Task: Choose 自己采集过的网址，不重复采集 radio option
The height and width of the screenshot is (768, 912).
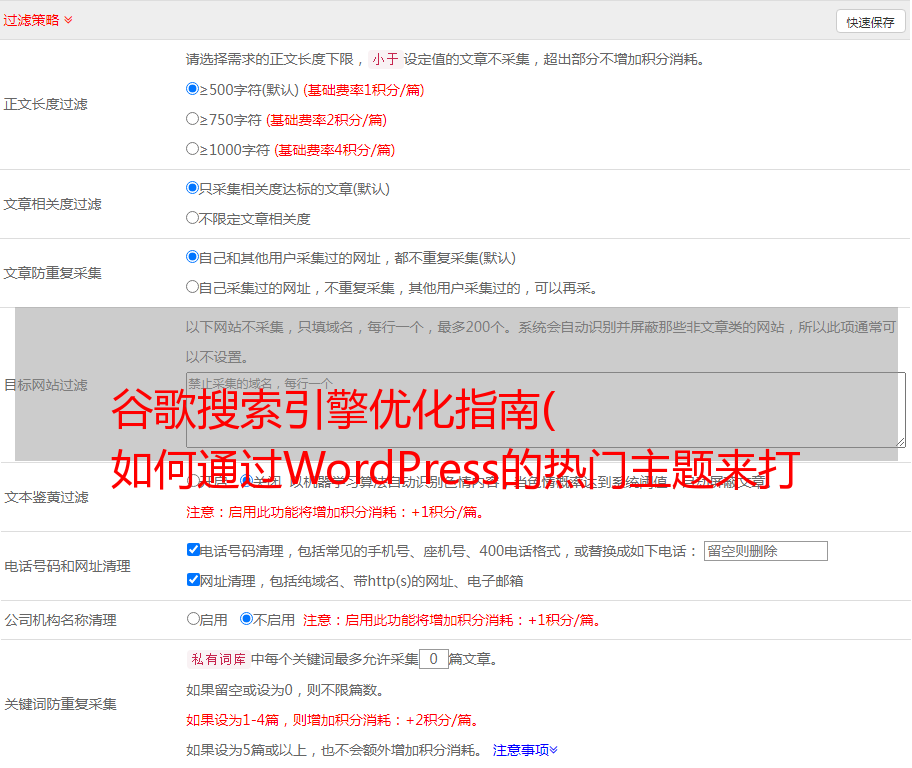Action: pyautogui.click(x=192, y=287)
